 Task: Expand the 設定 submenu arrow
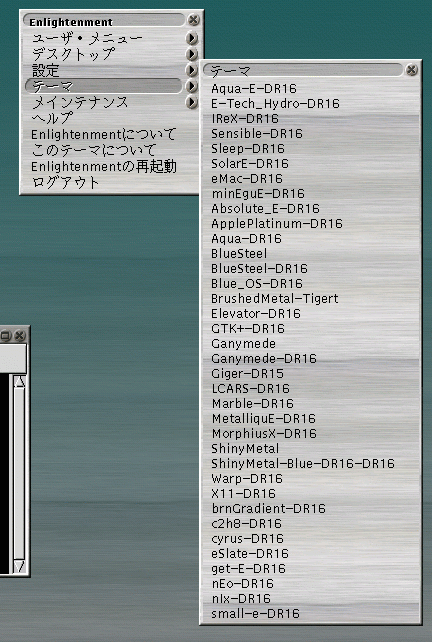tap(191, 70)
